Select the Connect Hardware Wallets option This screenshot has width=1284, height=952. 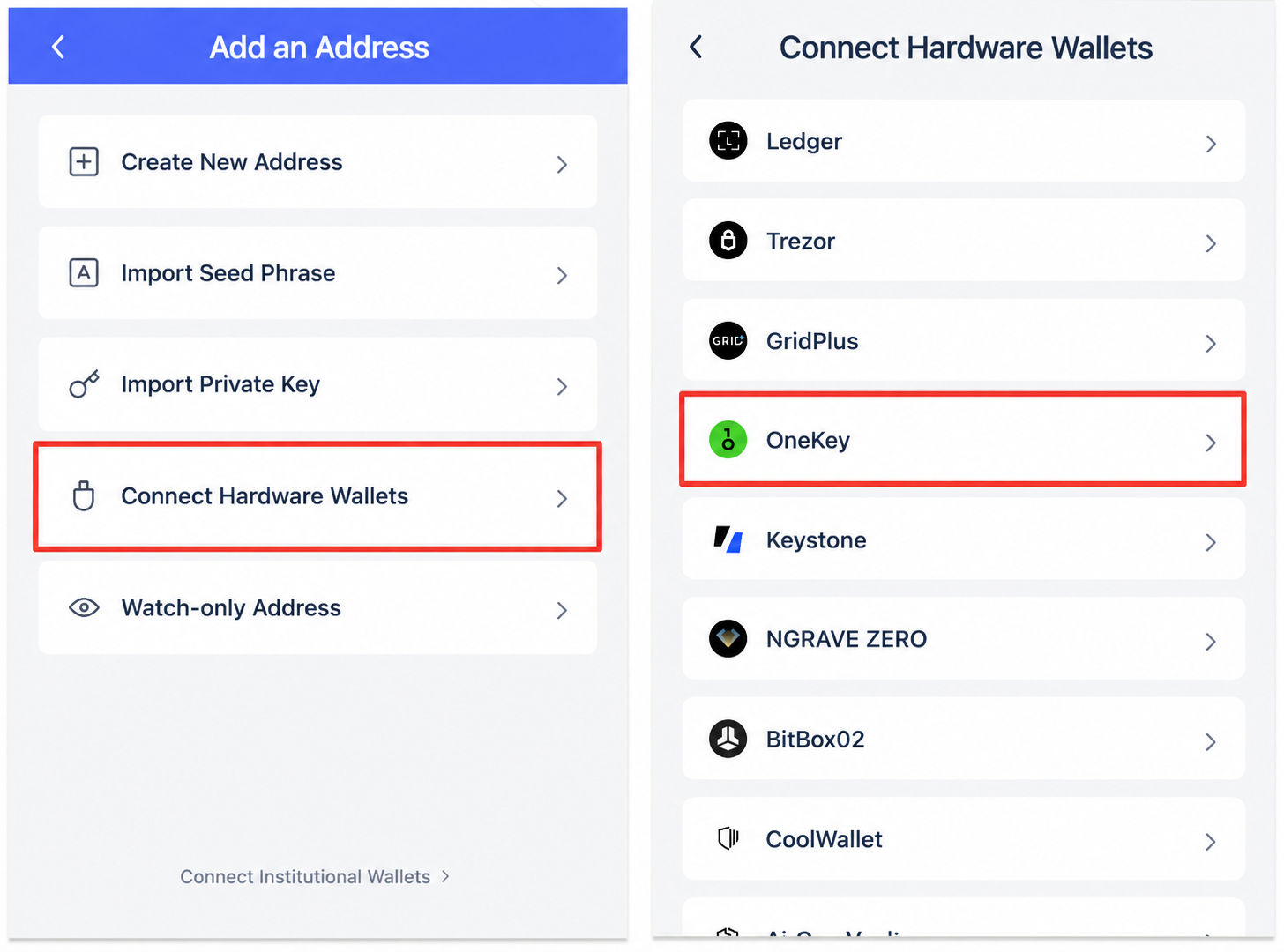[x=317, y=496]
